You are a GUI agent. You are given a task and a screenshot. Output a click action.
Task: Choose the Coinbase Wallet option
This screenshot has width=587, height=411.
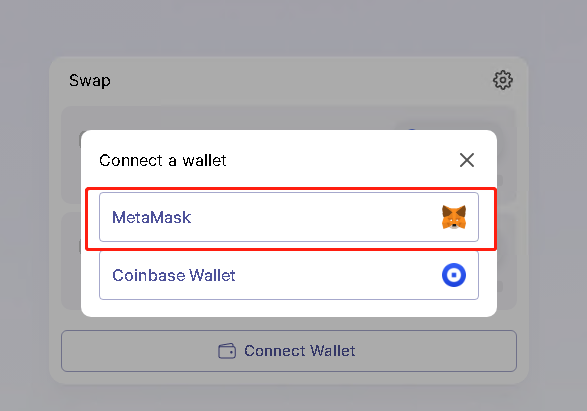coord(289,275)
